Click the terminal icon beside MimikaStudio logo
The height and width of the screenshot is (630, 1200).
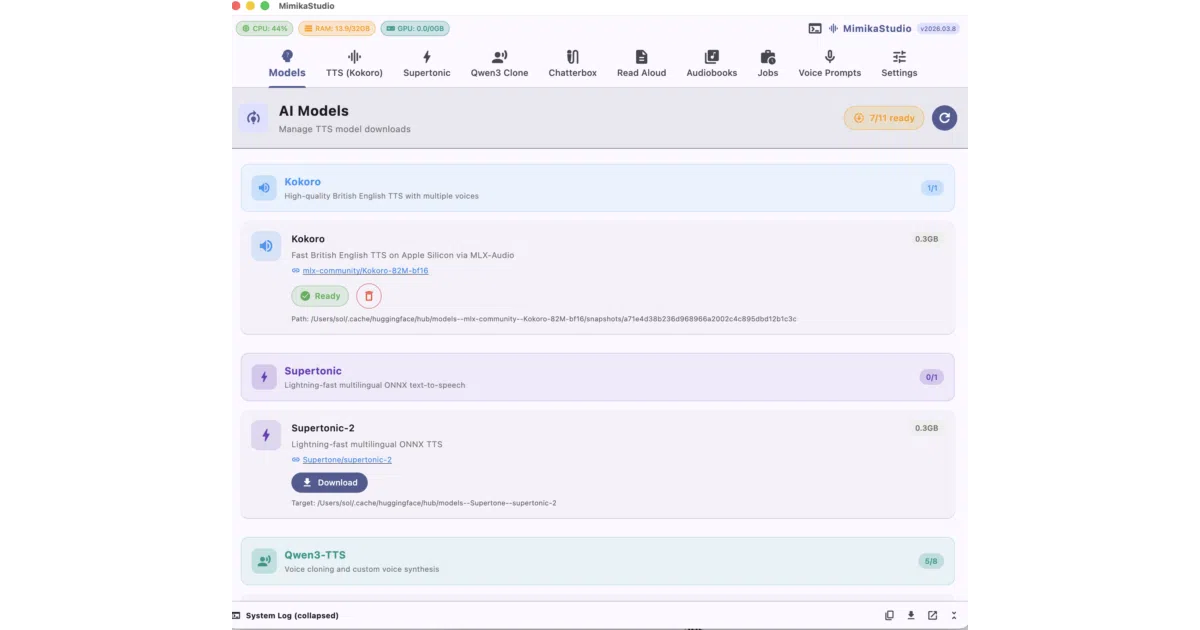point(815,29)
